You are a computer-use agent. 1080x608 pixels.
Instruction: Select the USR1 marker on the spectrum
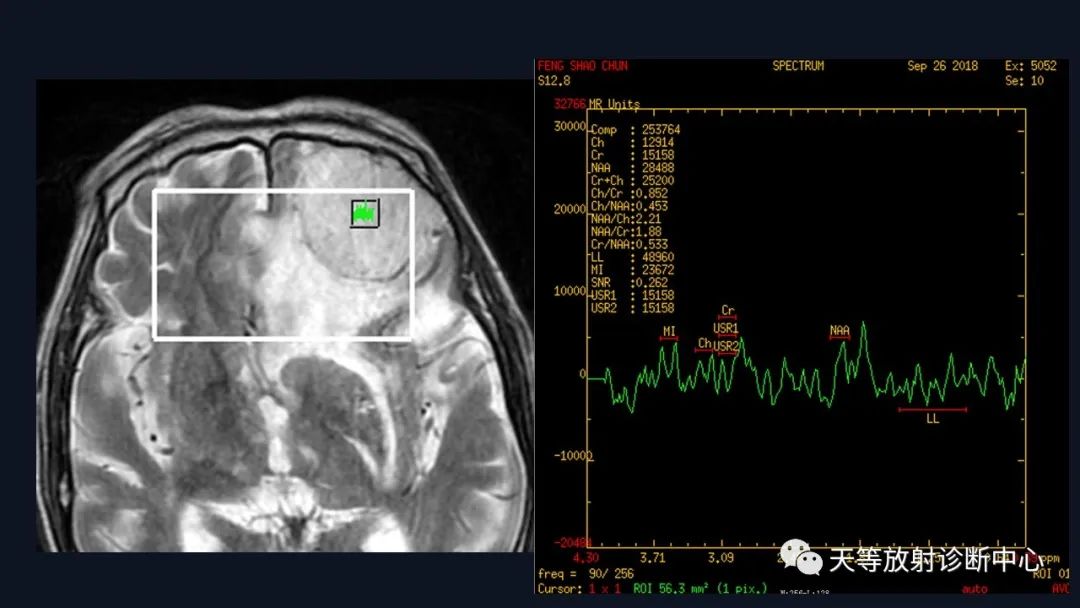pos(725,329)
